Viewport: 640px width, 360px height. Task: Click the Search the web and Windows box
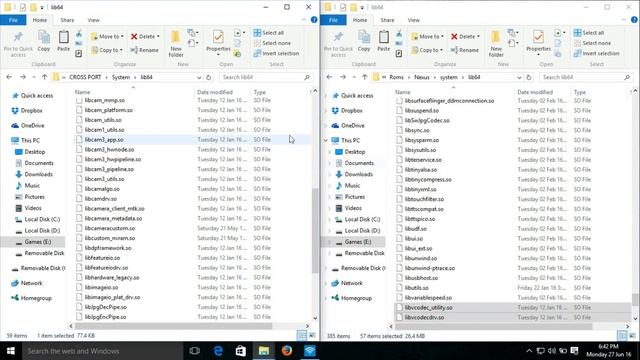[102, 351]
